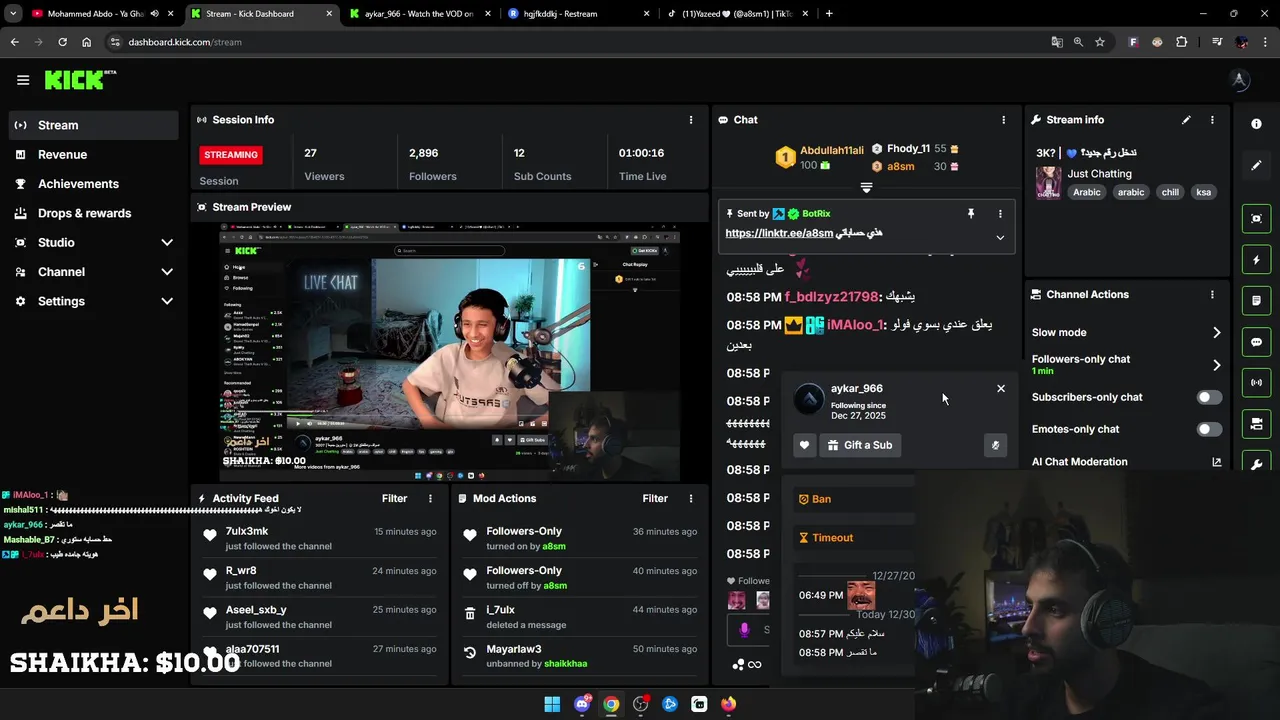Switch to the aykar_966 VOD tab
Image resolution: width=1280 pixels, height=720 pixels.
(421, 14)
